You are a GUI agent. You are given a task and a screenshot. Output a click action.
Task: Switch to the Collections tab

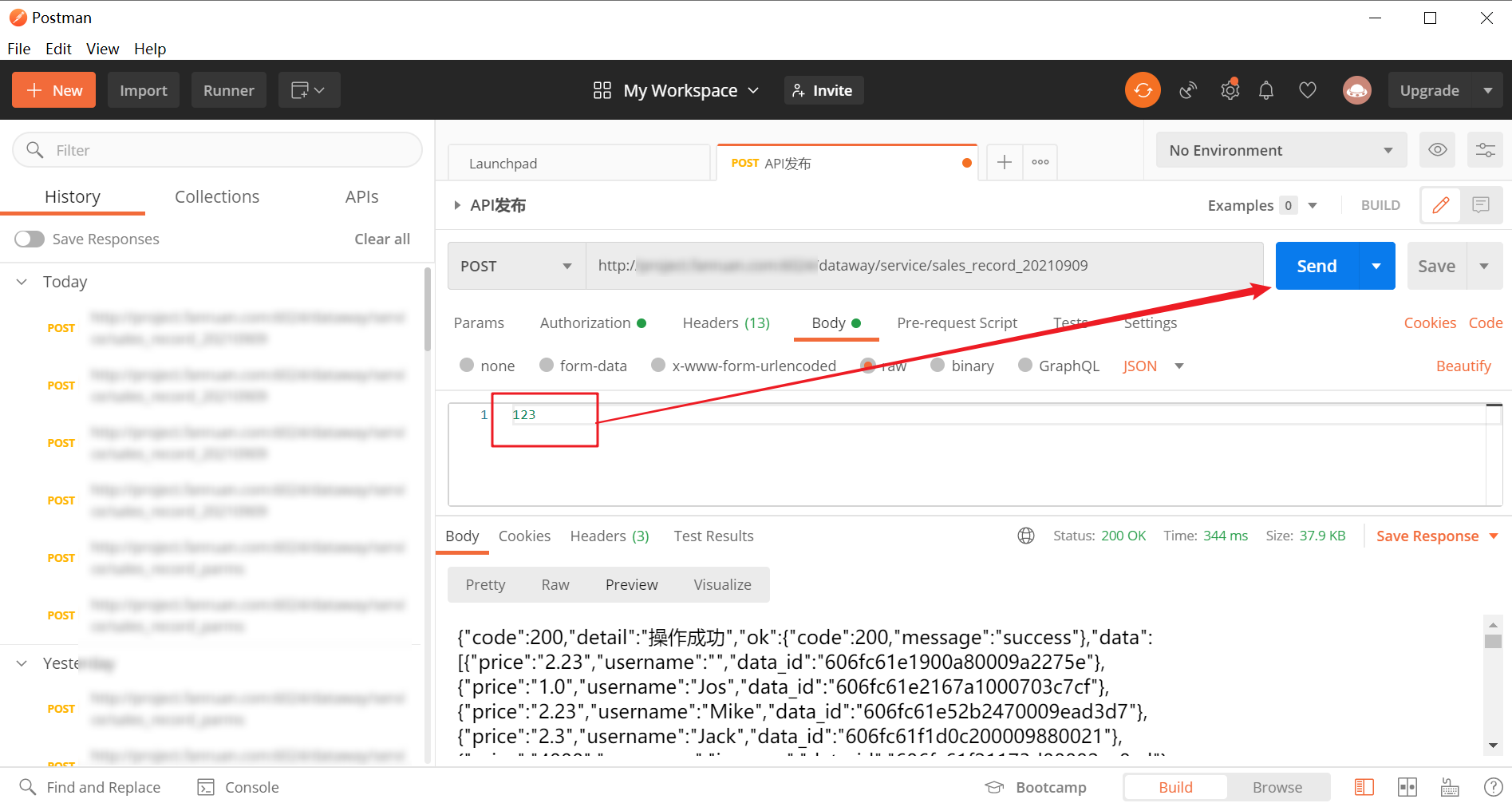click(217, 196)
